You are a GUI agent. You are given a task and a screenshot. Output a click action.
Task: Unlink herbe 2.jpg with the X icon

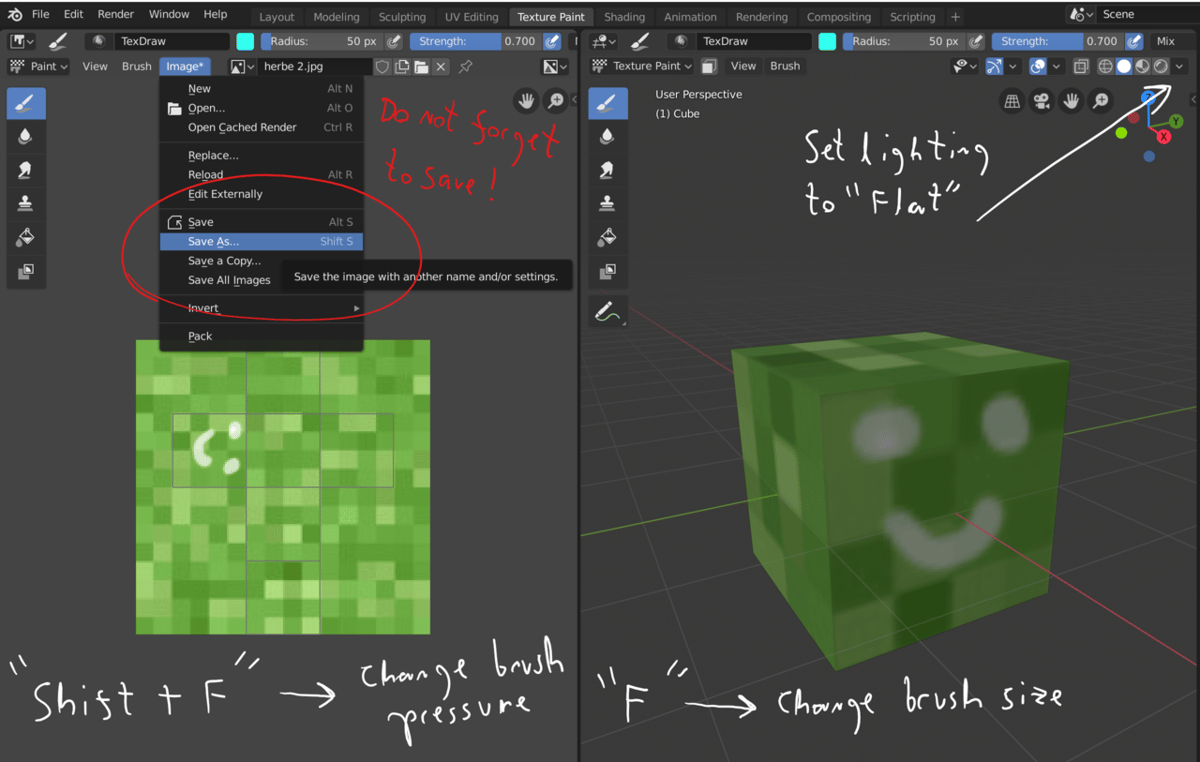pos(441,67)
